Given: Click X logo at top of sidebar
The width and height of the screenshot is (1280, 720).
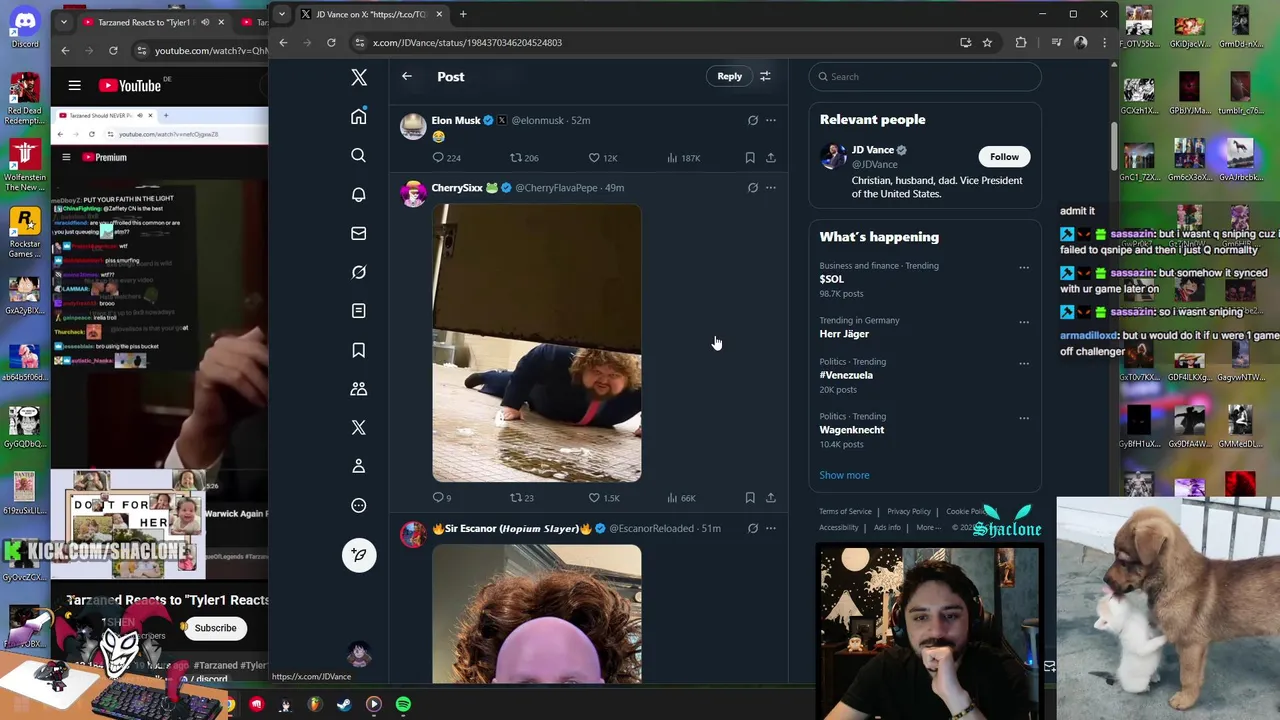Looking at the screenshot, I should pyautogui.click(x=359, y=77).
